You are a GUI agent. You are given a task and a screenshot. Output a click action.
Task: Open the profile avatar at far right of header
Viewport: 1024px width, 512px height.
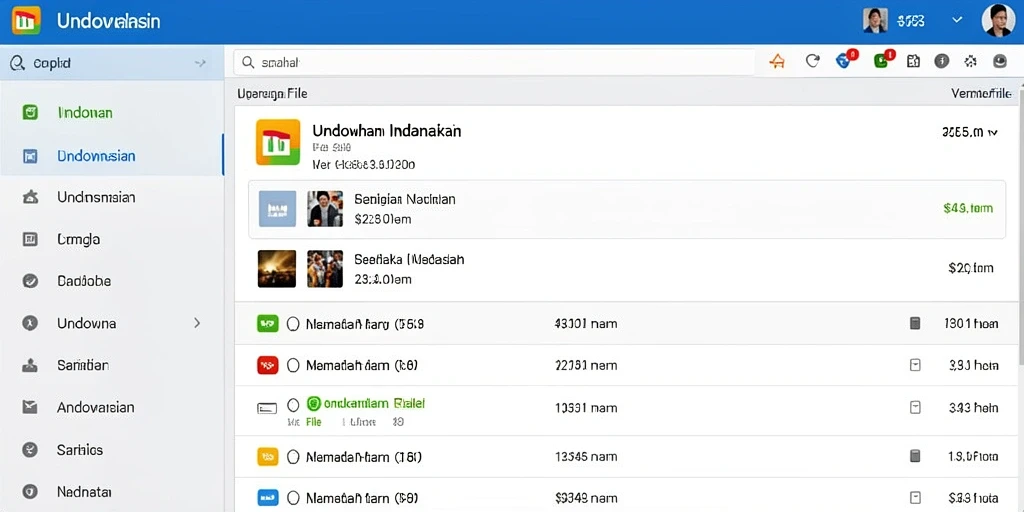[x=999, y=20]
